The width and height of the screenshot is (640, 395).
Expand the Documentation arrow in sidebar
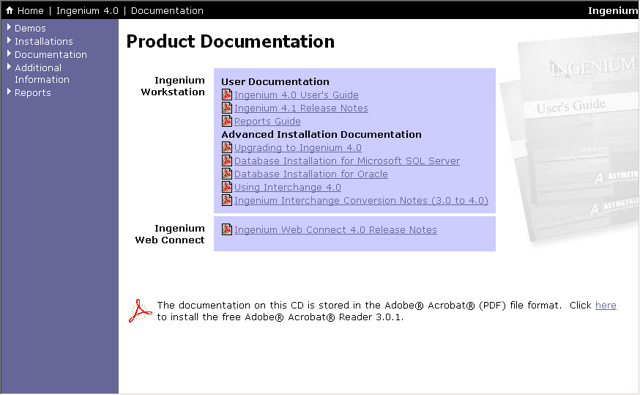[x=9, y=53]
